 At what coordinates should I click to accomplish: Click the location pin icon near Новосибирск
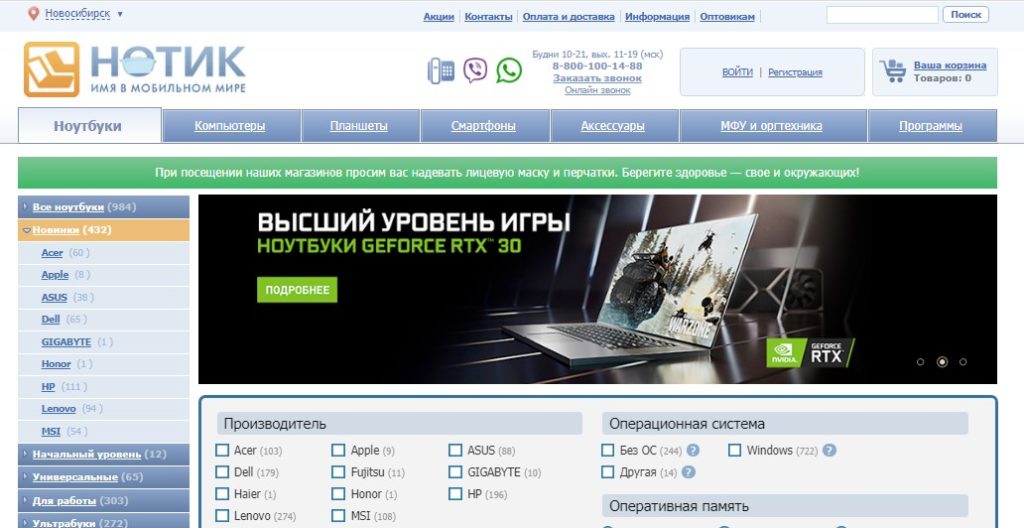click(34, 14)
